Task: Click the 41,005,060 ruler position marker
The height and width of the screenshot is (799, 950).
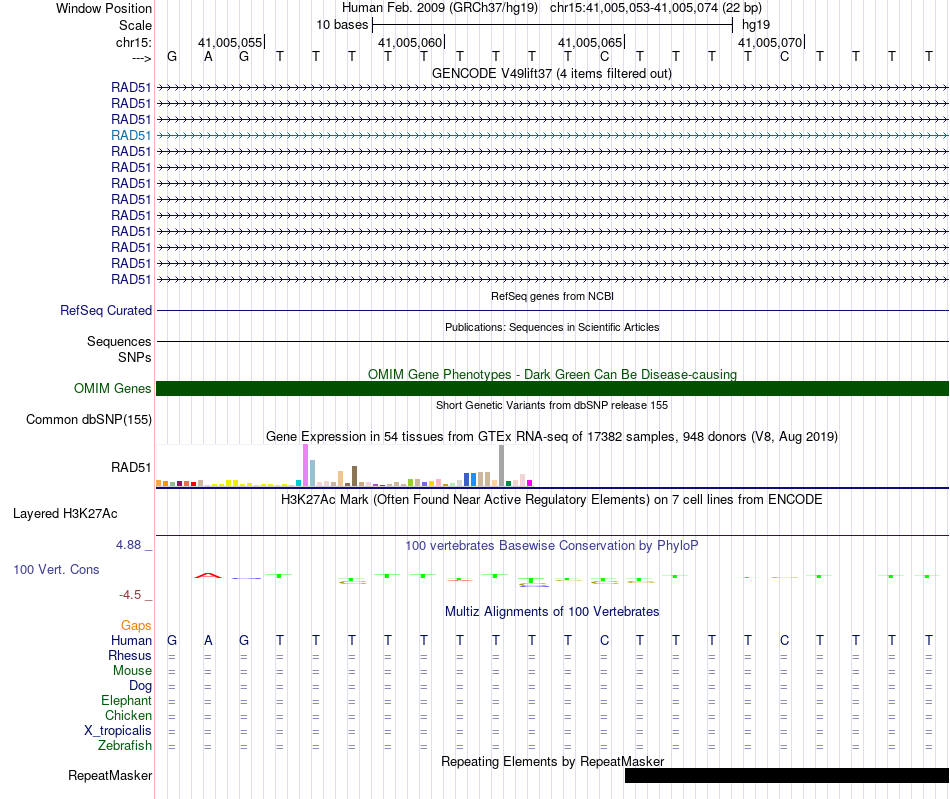Action: pos(411,42)
